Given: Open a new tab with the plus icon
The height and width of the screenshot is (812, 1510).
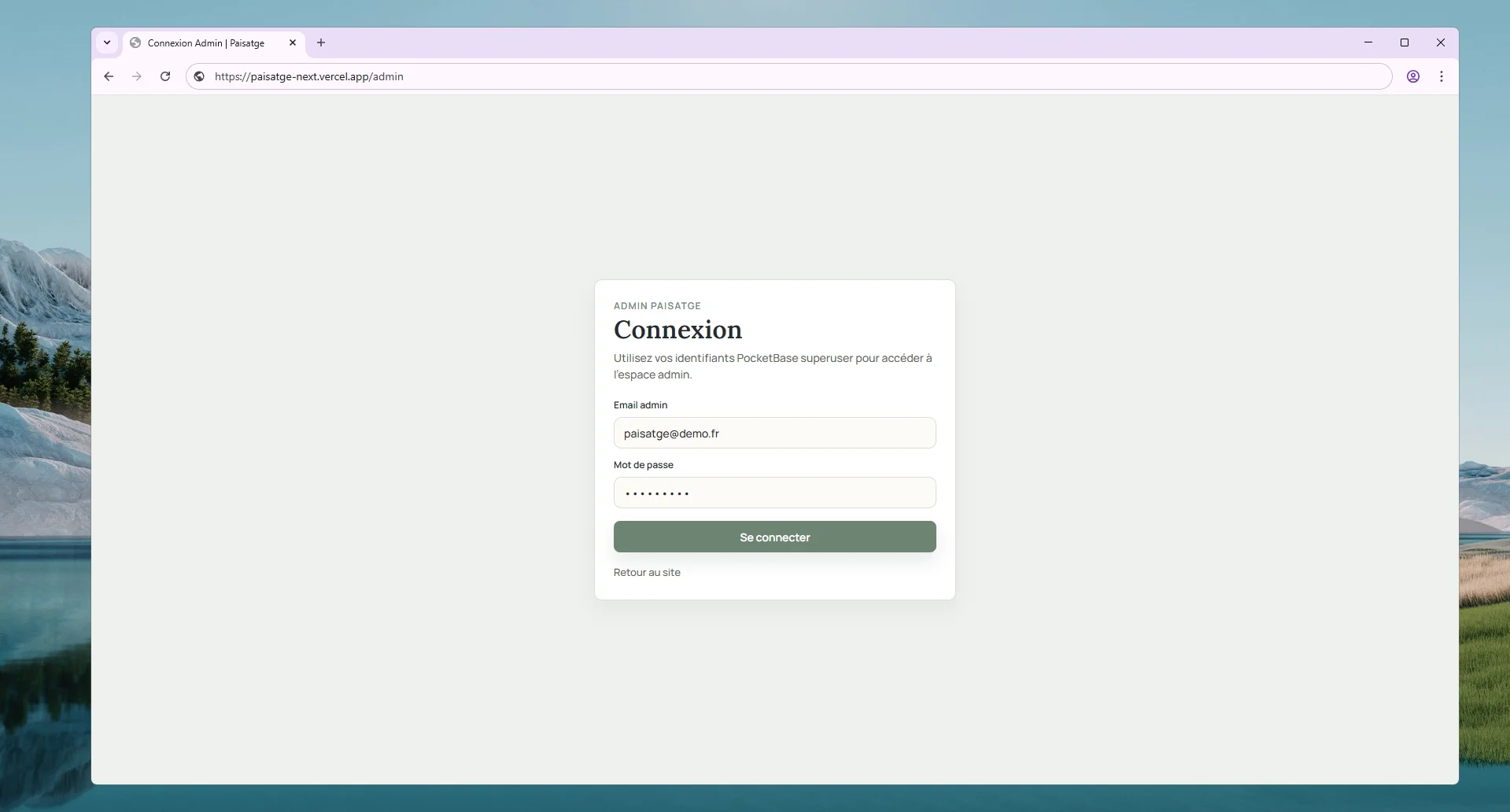Looking at the screenshot, I should point(320,43).
